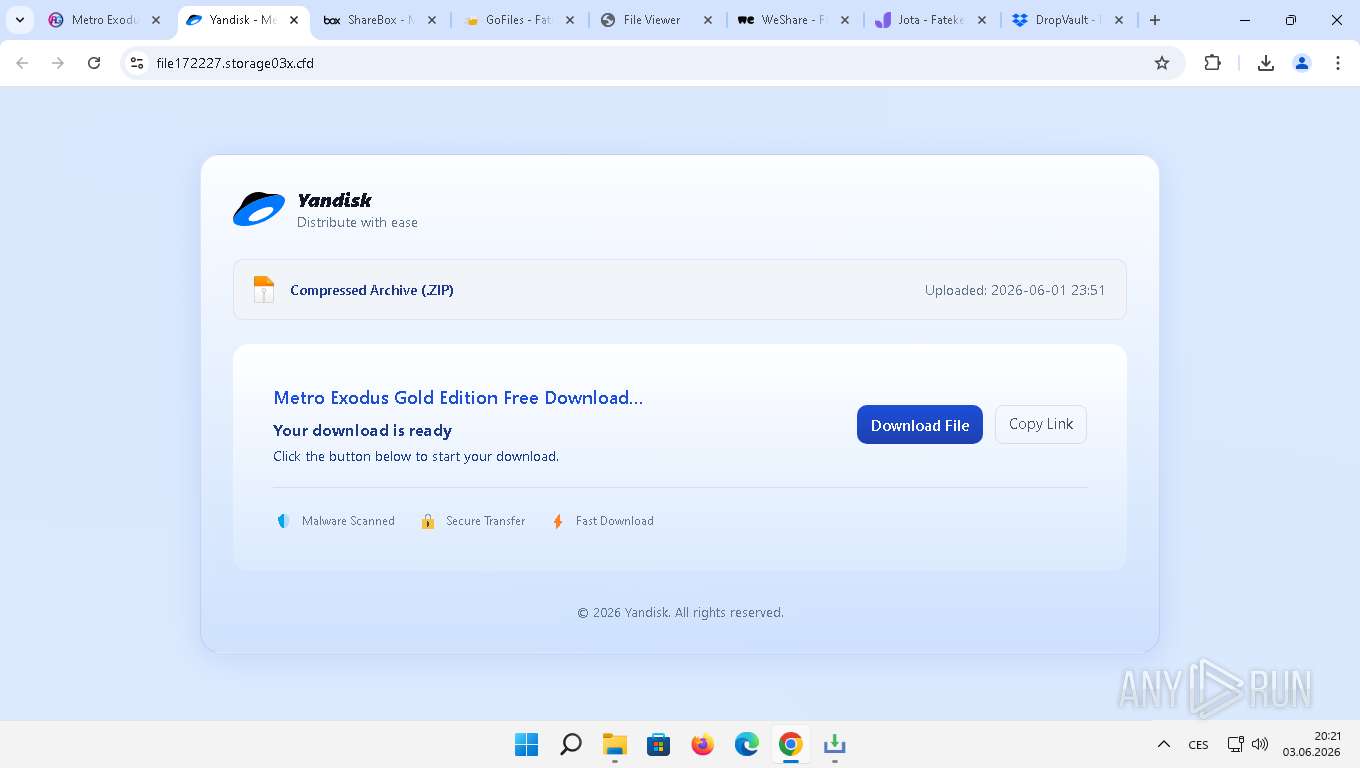
Task: Bookmark this page with the star
Action: [1162, 63]
